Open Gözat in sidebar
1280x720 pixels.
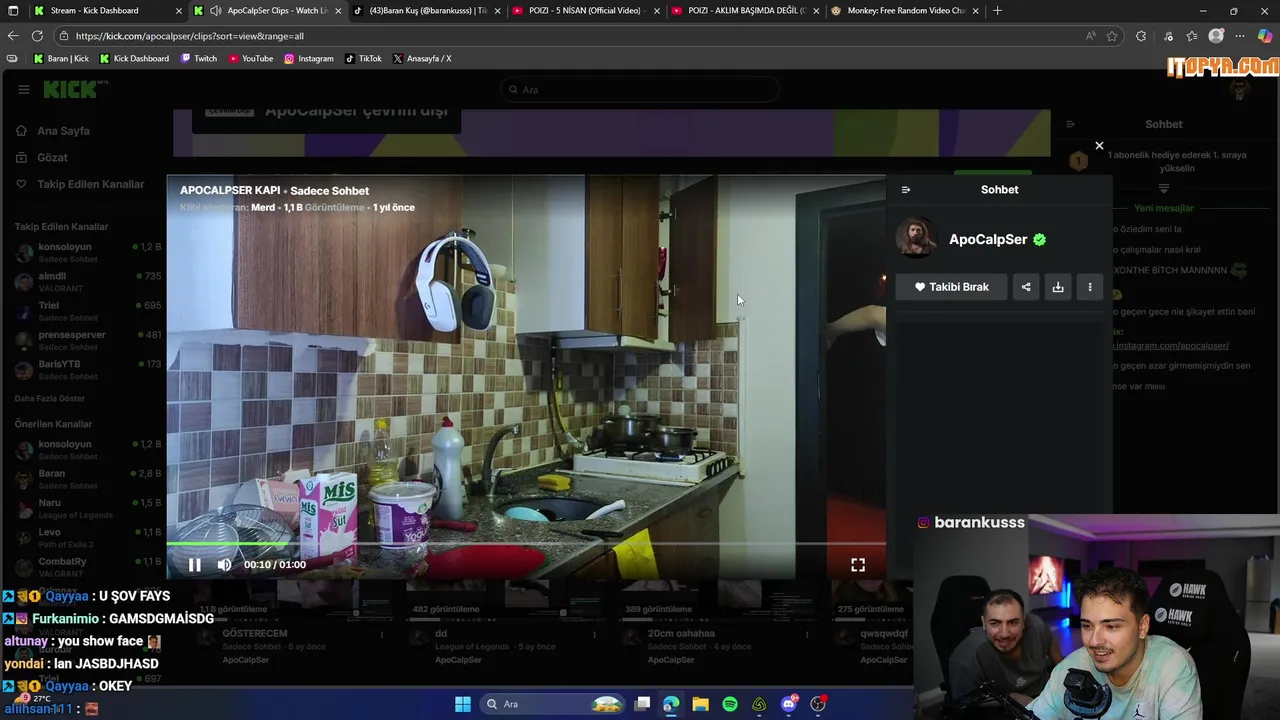tap(52, 158)
